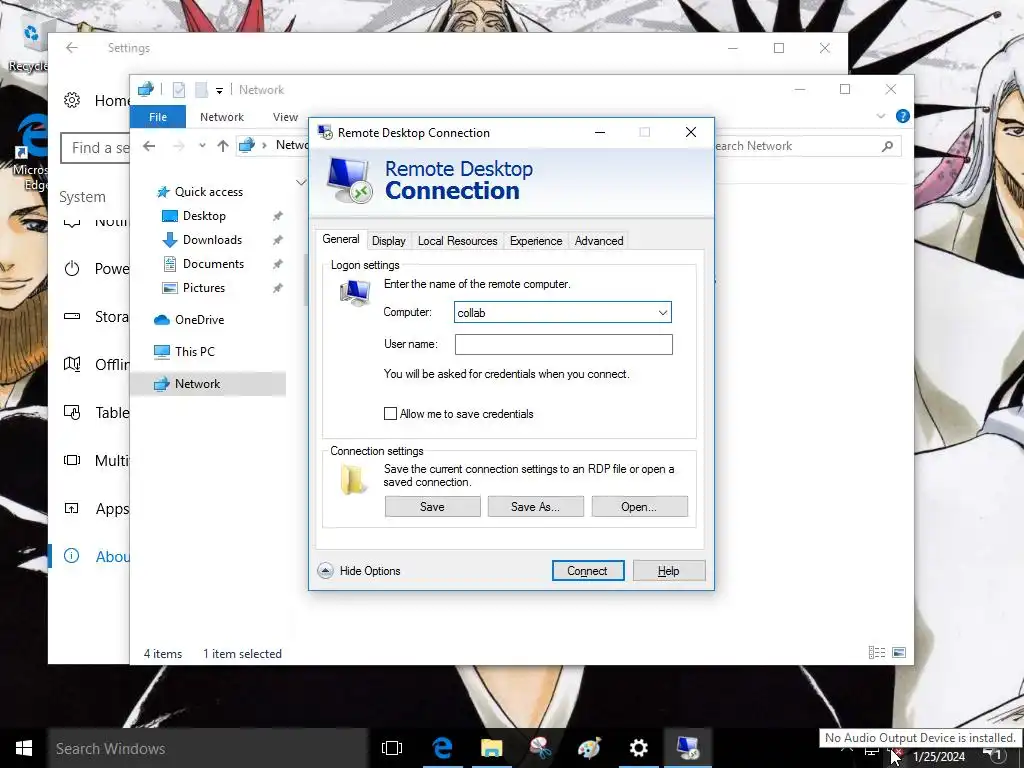
Task: Open Task View from the taskbar
Action: pos(392,748)
